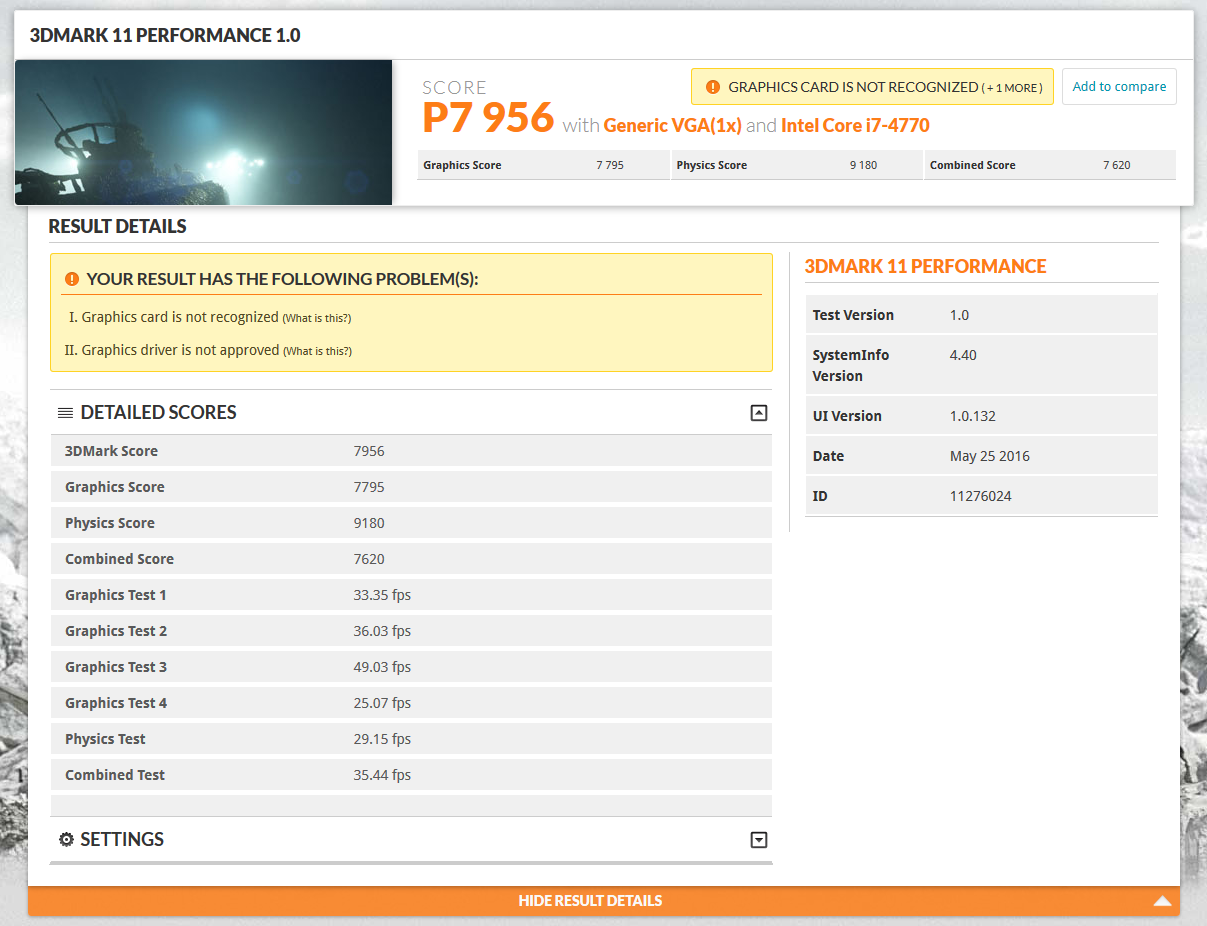The width and height of the screenshot is (1207, 926).
Task: Select the Combined Score summary tile
Action: coord(1049,165)
